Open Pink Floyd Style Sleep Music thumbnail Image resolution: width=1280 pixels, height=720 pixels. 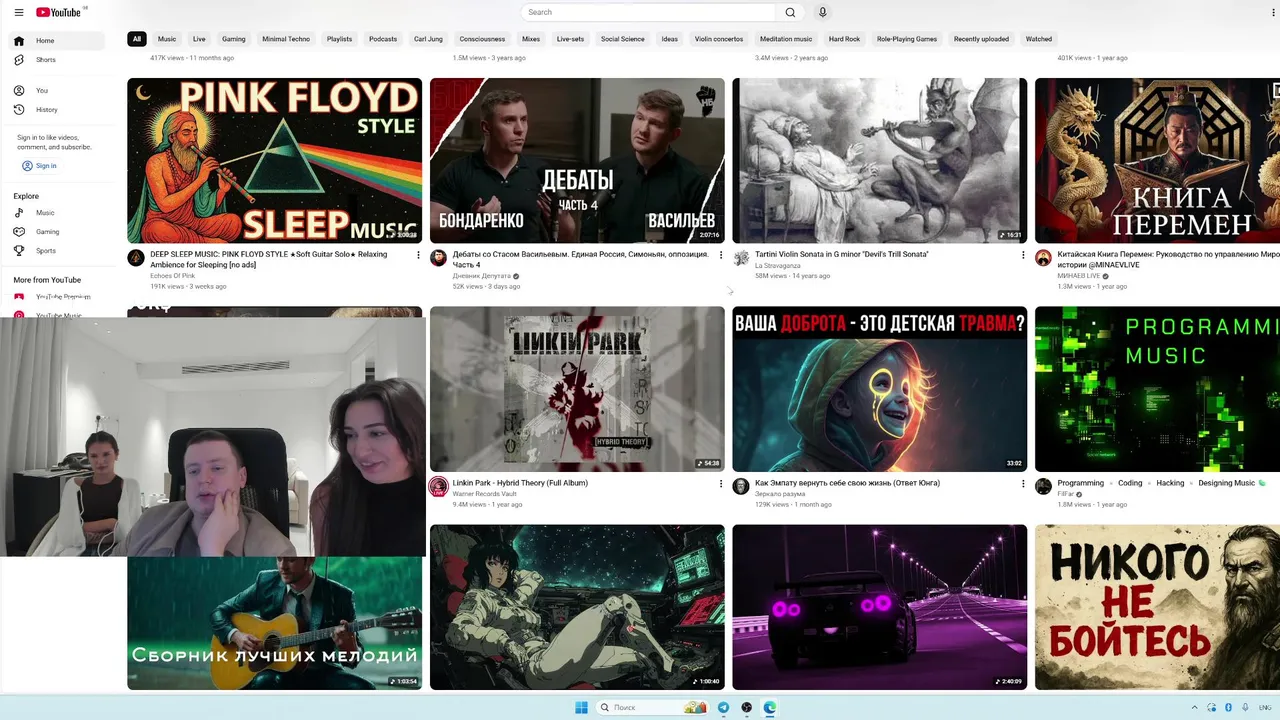coord(275,161)
